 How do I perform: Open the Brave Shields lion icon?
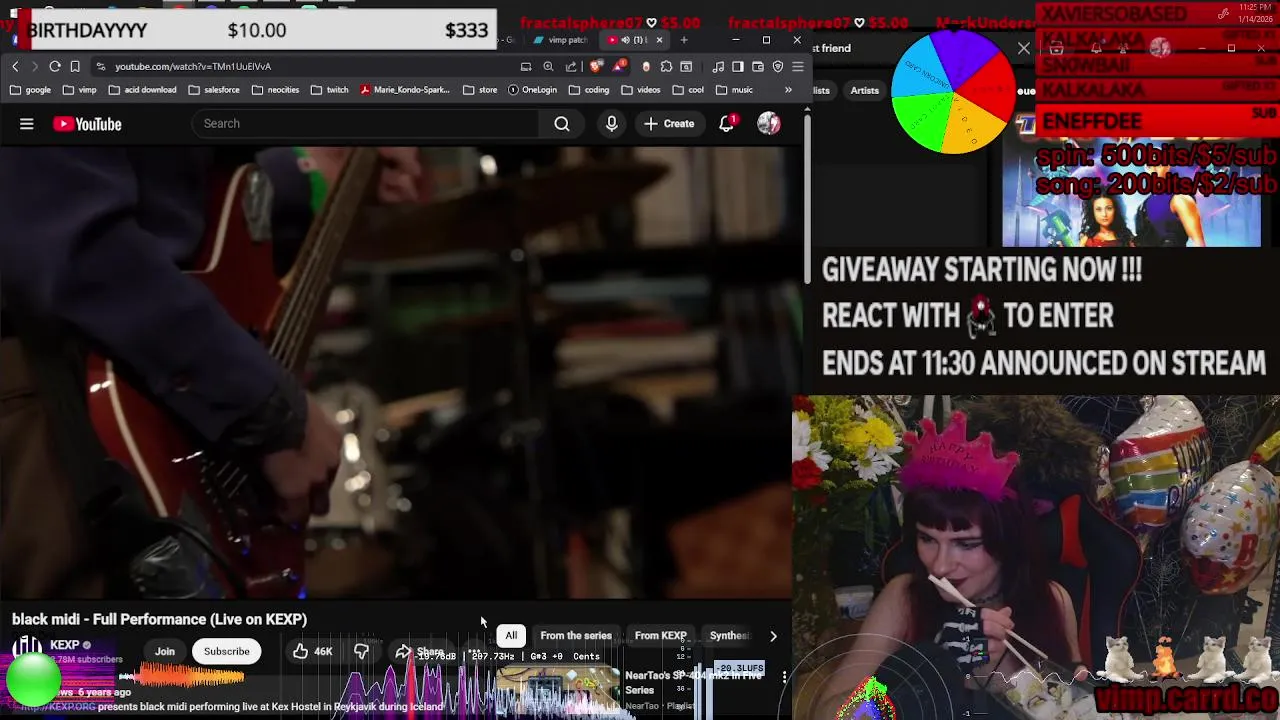pos(597,66)
